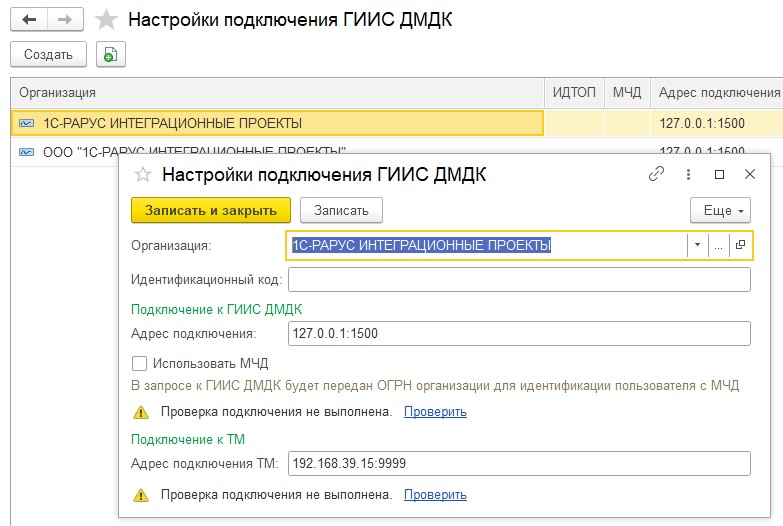Viewport: 783px width, 526px height.
Task: Open the Еще dropdown menu
Action: (720, 210)
